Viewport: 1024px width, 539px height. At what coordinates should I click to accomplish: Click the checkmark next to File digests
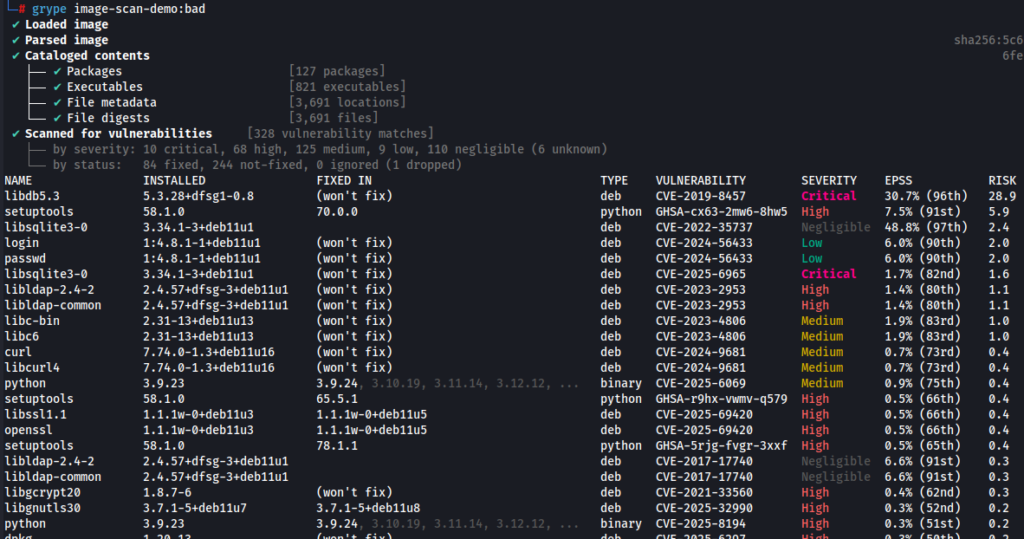coord(57,118)
